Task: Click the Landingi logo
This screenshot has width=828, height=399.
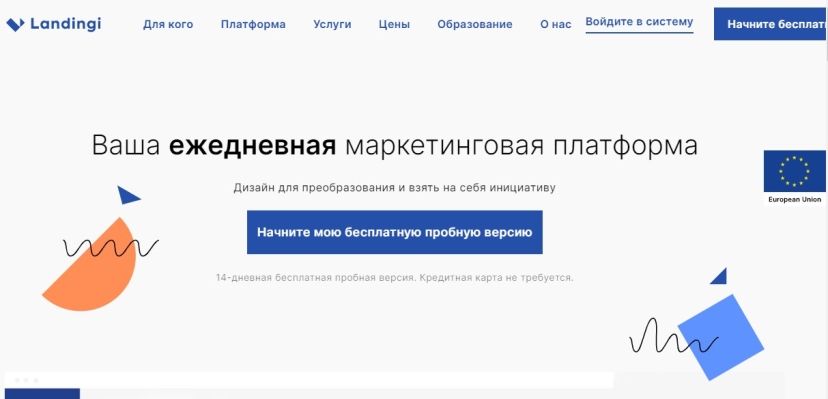Action: (53, 24)
